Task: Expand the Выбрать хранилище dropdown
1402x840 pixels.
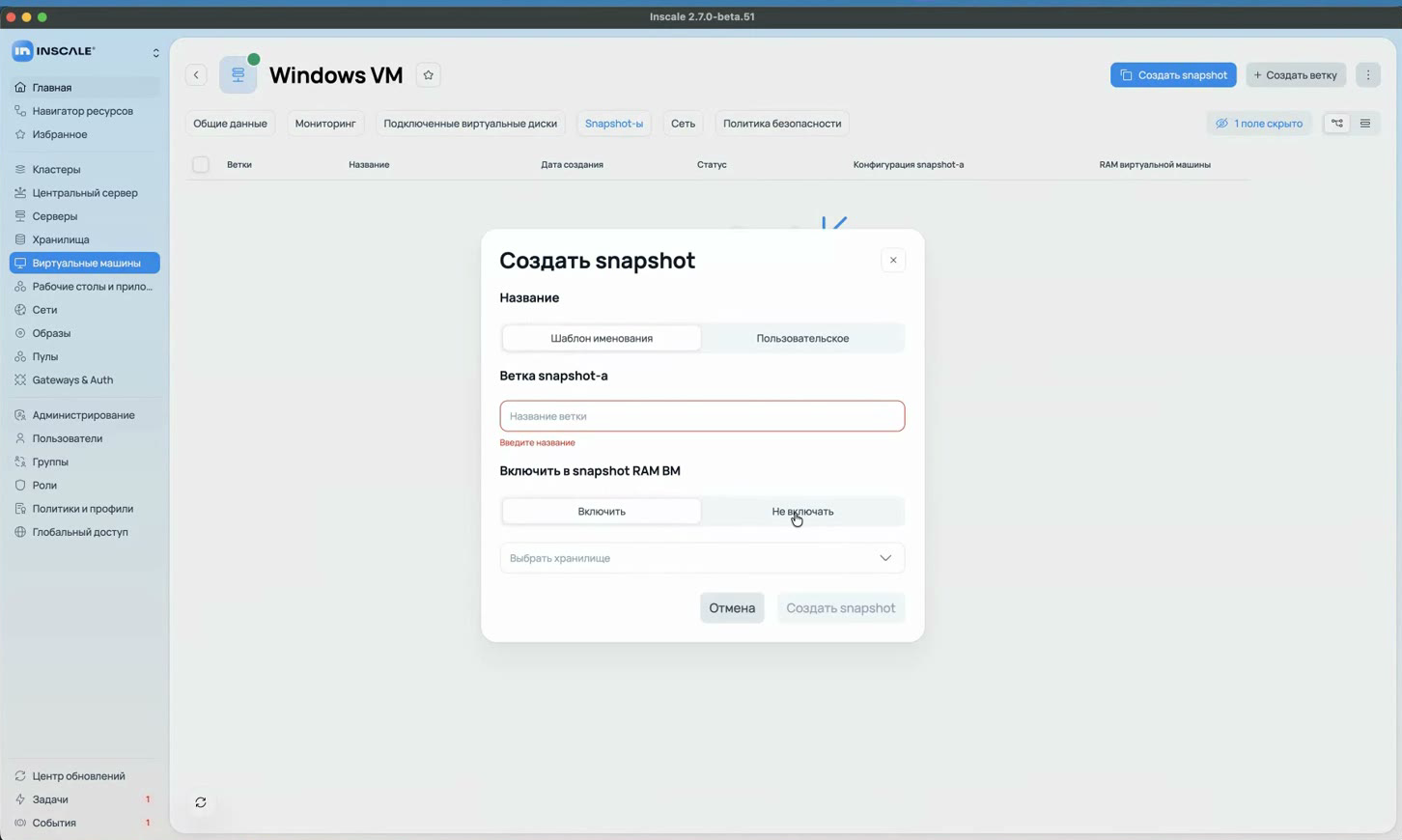Action: [702, 558]
